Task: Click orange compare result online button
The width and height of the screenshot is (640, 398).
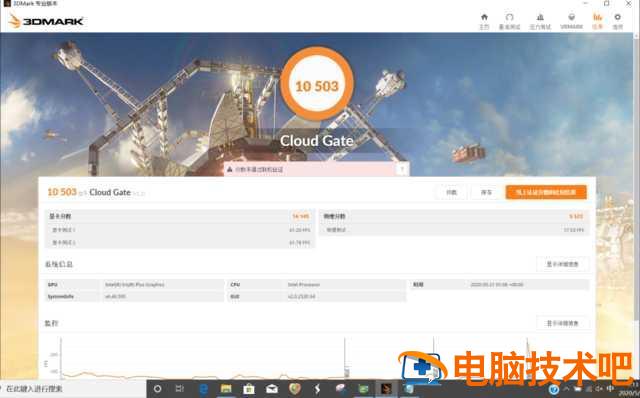Action: pos(546,192)
